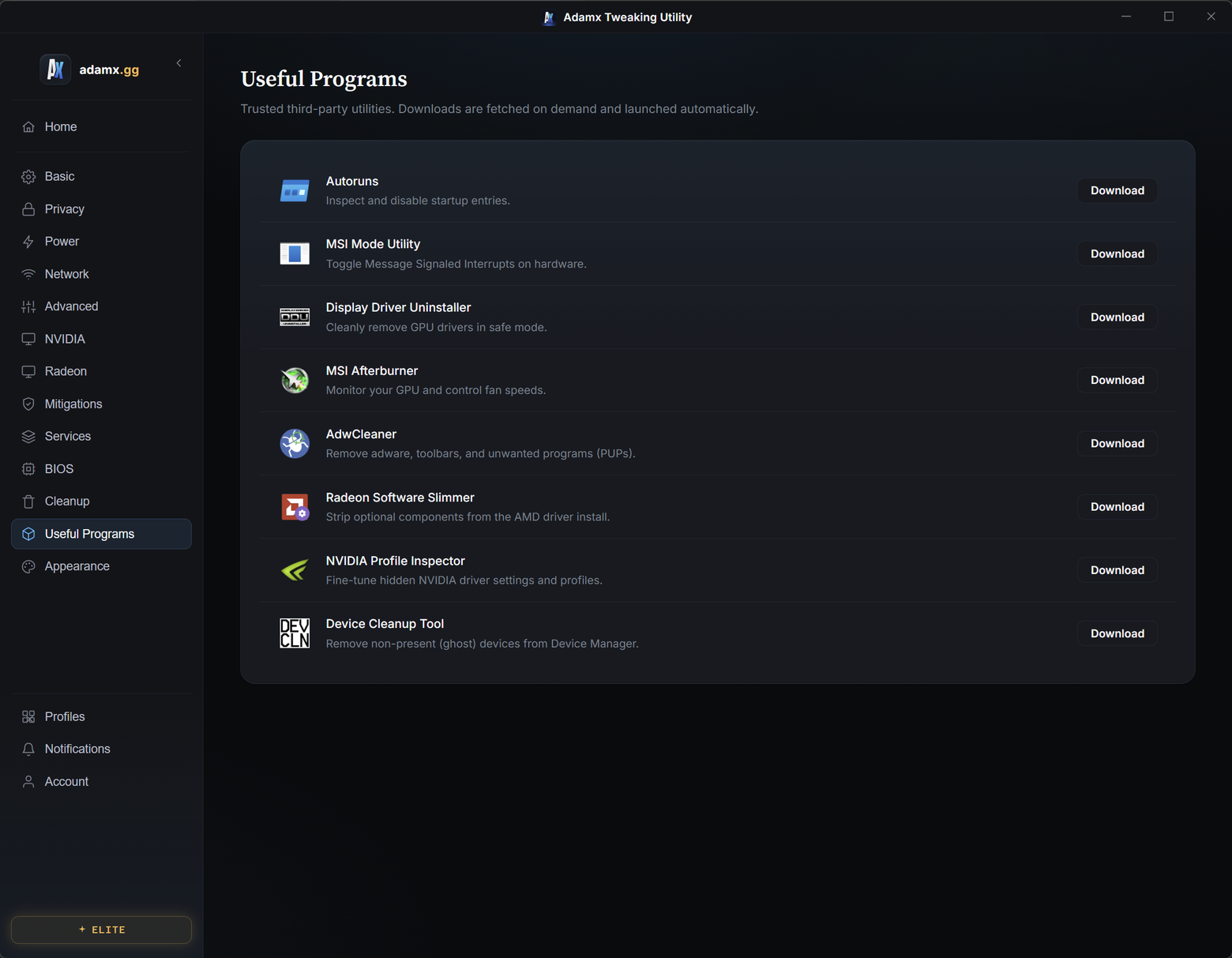Download Autoruns

tap(1117, 190)
